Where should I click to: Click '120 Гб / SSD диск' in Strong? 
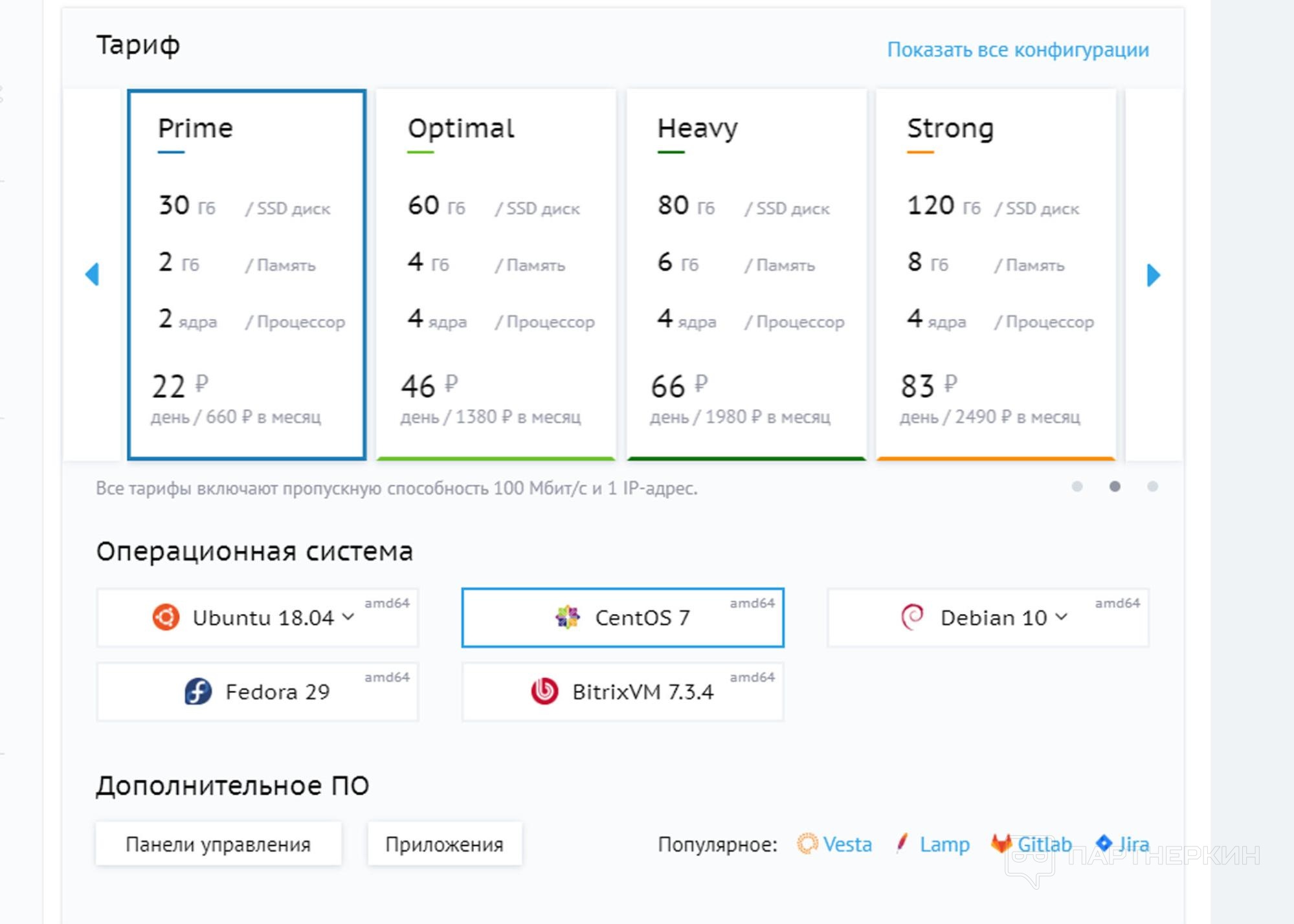pyautogui.click(x=993, y=206)
